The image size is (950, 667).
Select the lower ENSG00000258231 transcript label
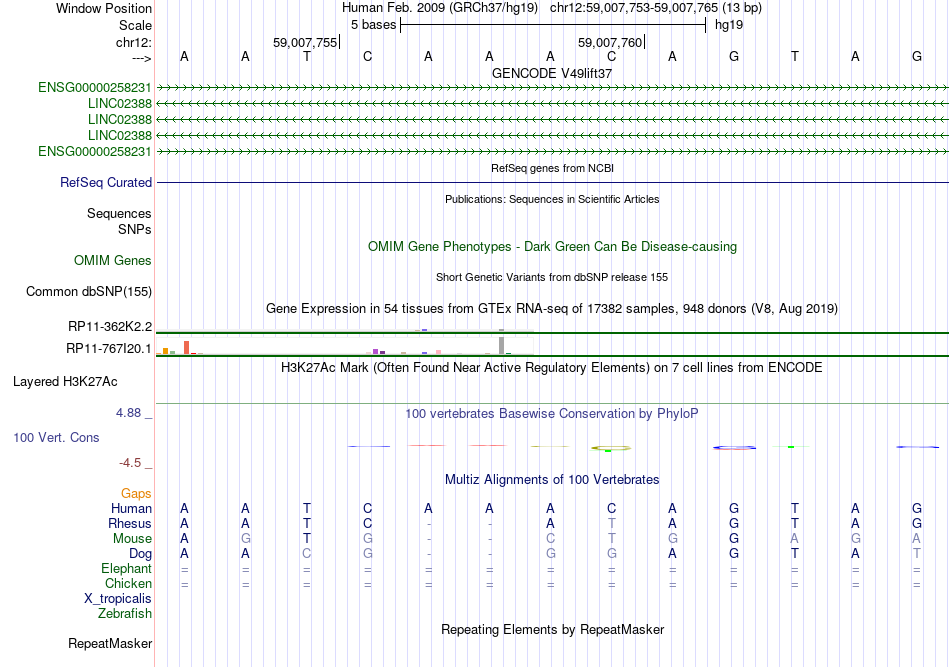95,151
